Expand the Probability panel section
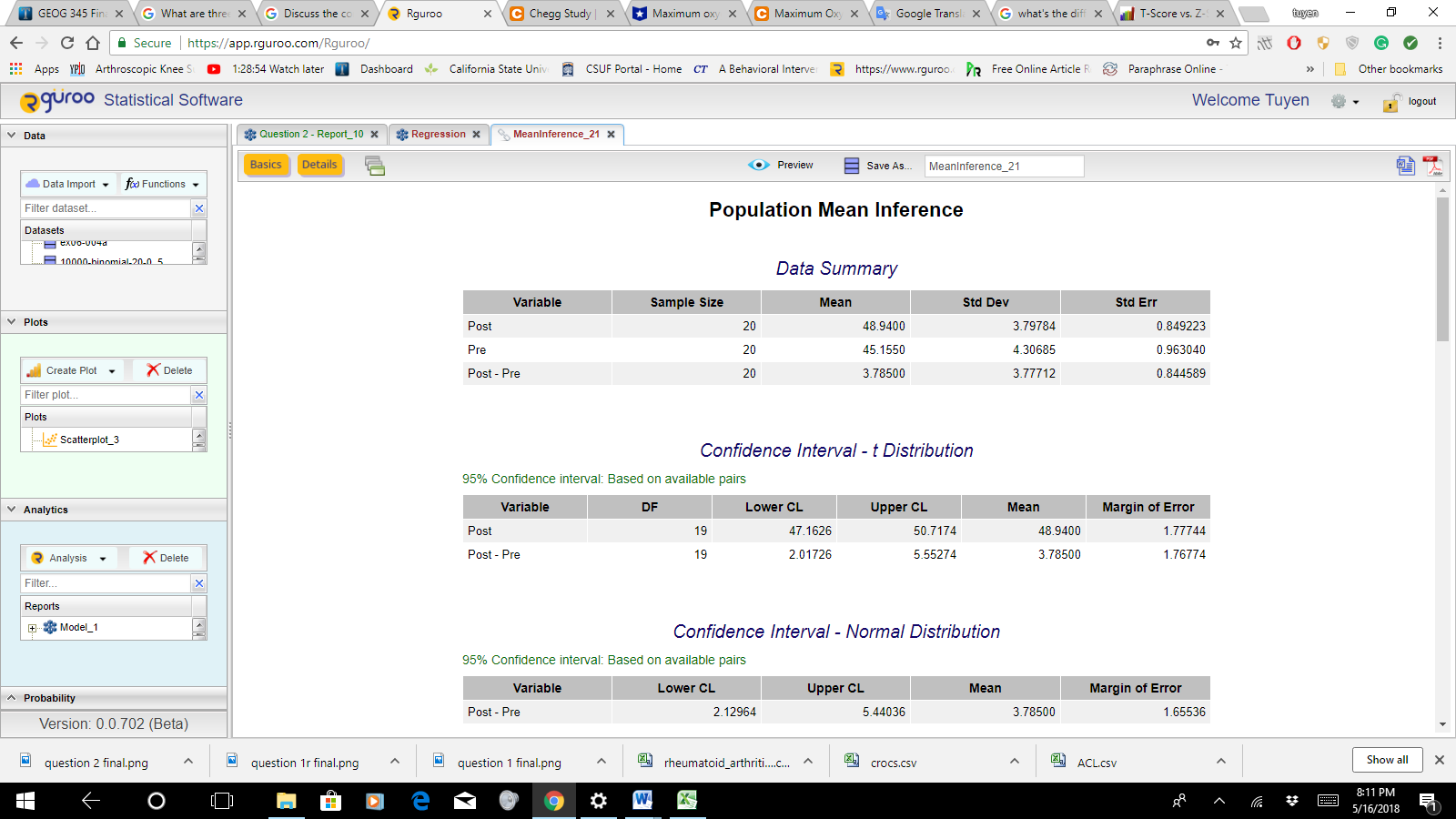 coord(12,698)
